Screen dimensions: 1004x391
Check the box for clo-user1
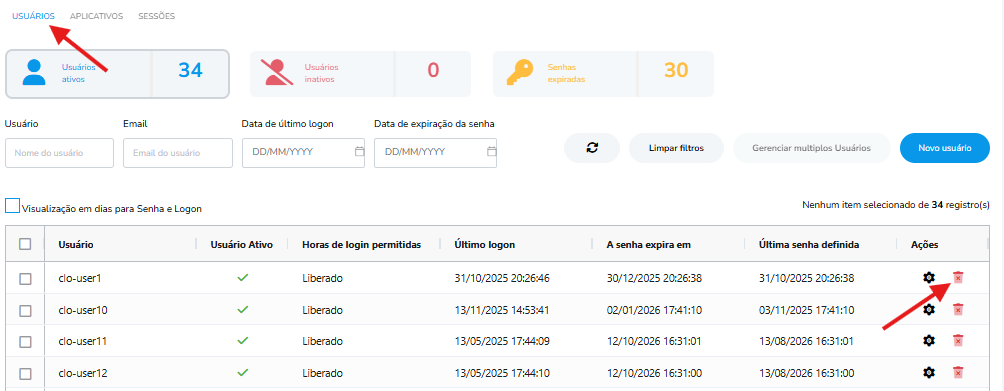pyautogui.click(x=25, y=279)
